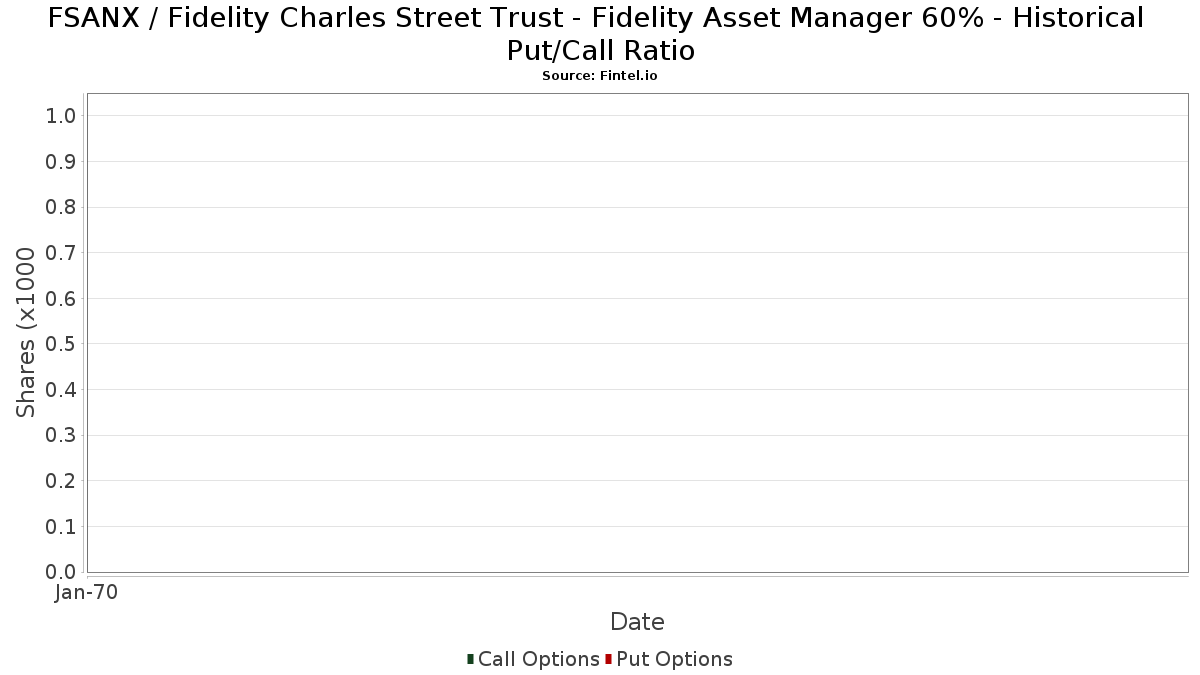Click the Date axis title
Viewport: 1200px width, 675px height.
click(x=637, y=622)
